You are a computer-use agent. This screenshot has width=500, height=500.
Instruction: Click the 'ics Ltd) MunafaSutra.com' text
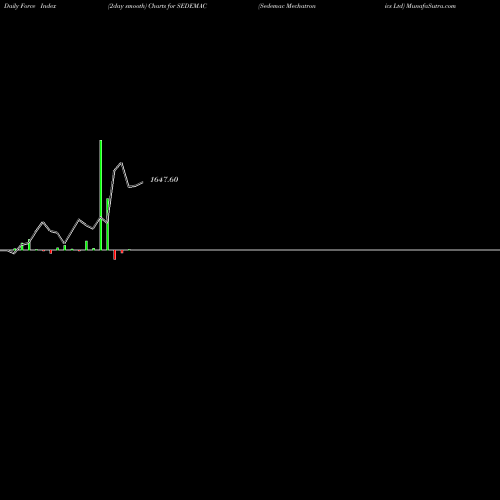click(x=420, y=6)
